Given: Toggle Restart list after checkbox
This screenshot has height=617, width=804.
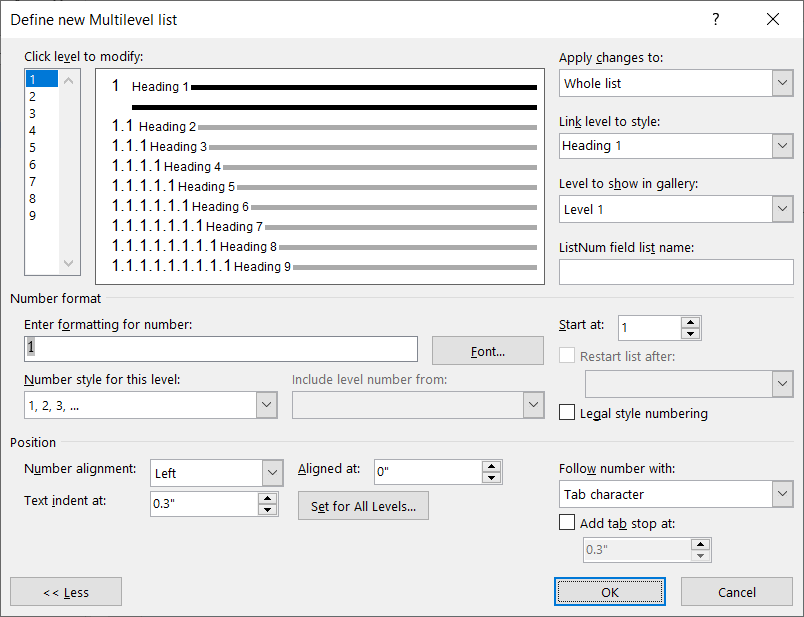Looking at the screenshot, I should 567,355.
